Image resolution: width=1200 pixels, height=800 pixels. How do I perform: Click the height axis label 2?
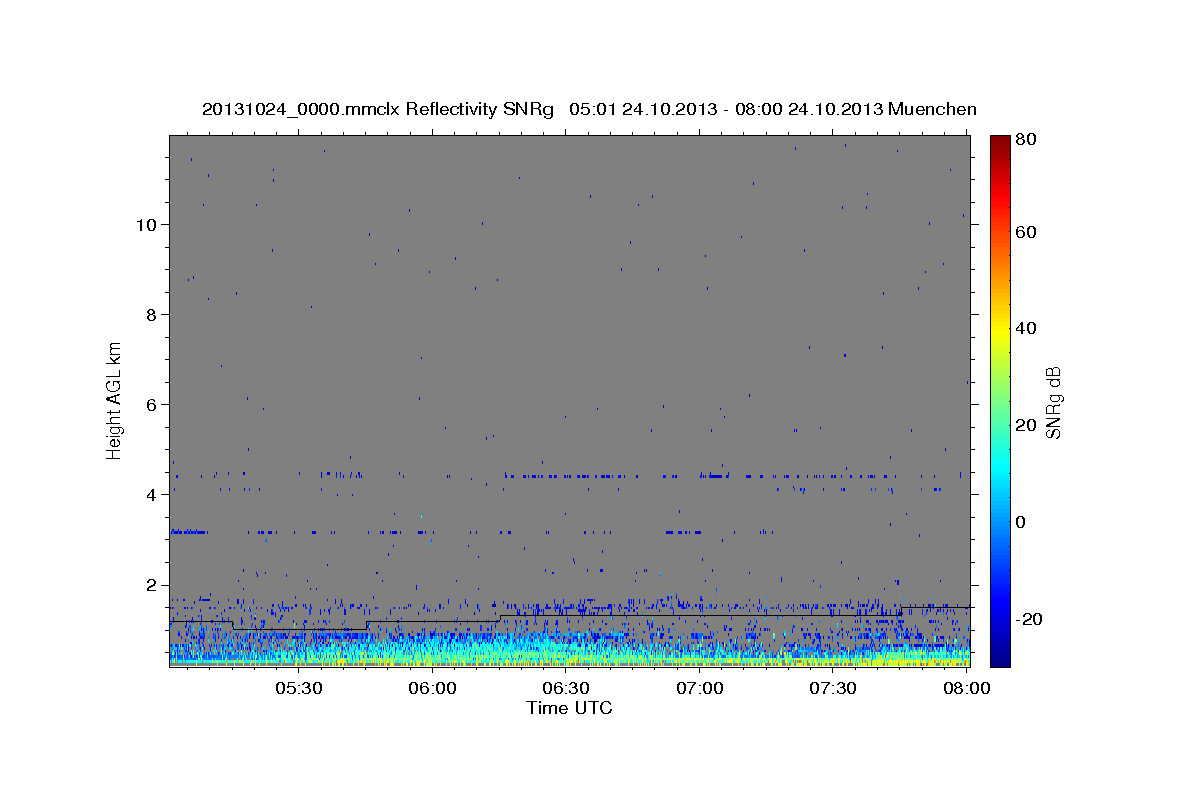point(150,585)
